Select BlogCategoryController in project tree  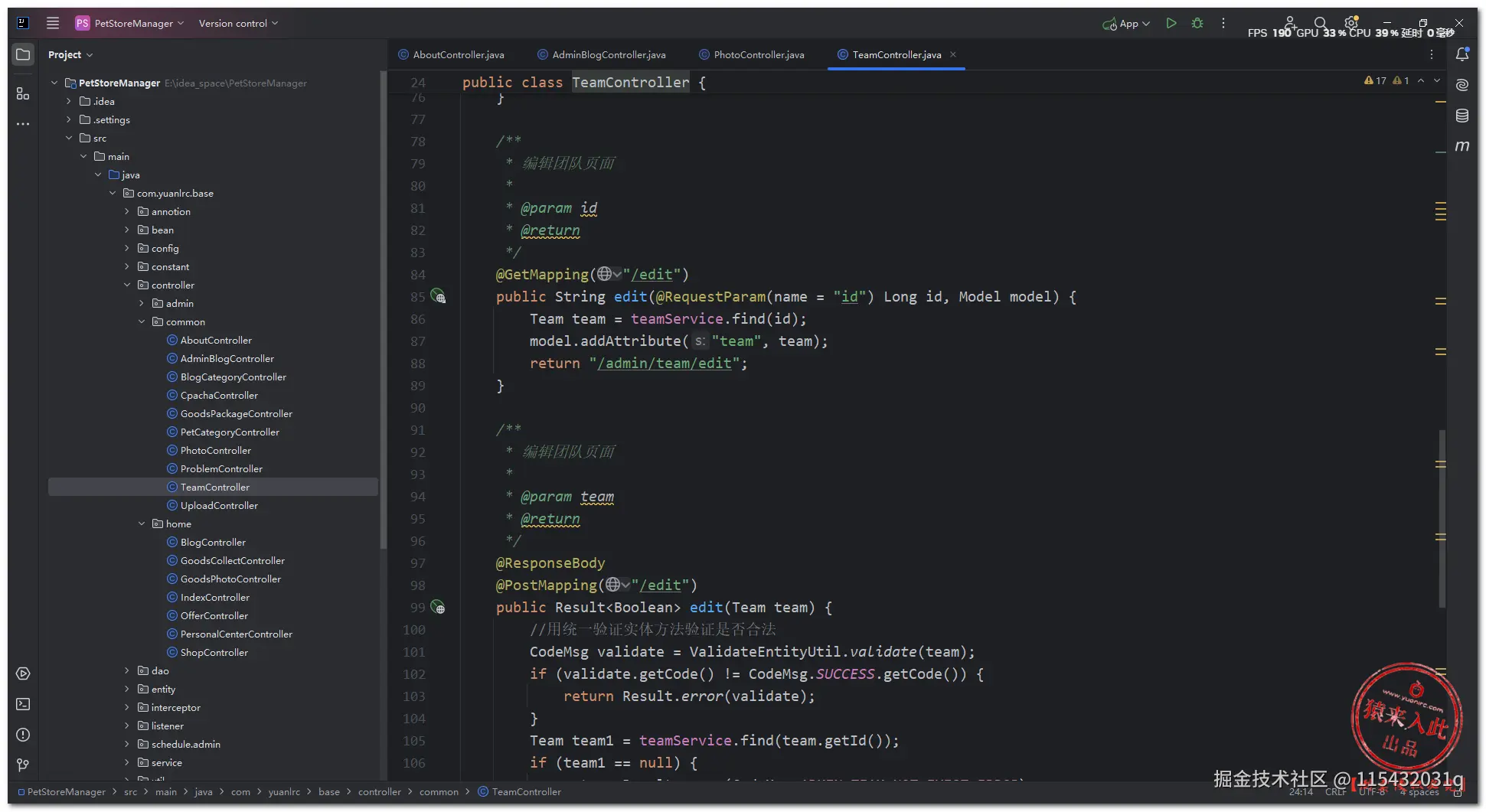pyautogui.click(x=233, y=377)
